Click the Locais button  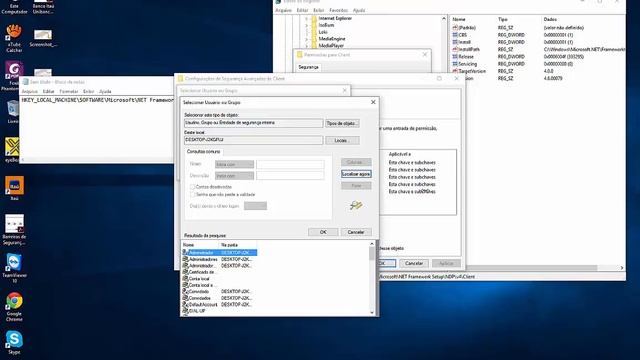coord(342,140)
